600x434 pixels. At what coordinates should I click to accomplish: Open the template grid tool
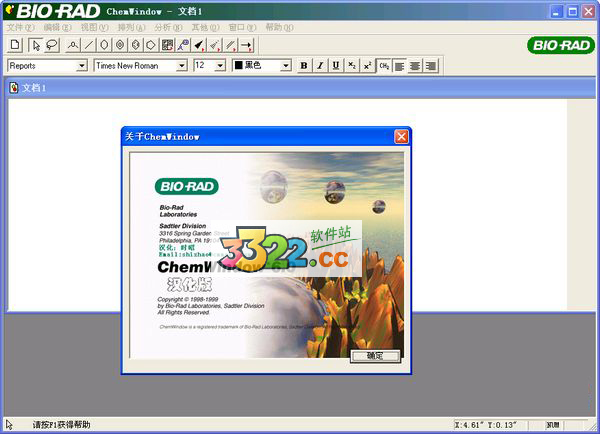tap(167, 45)
